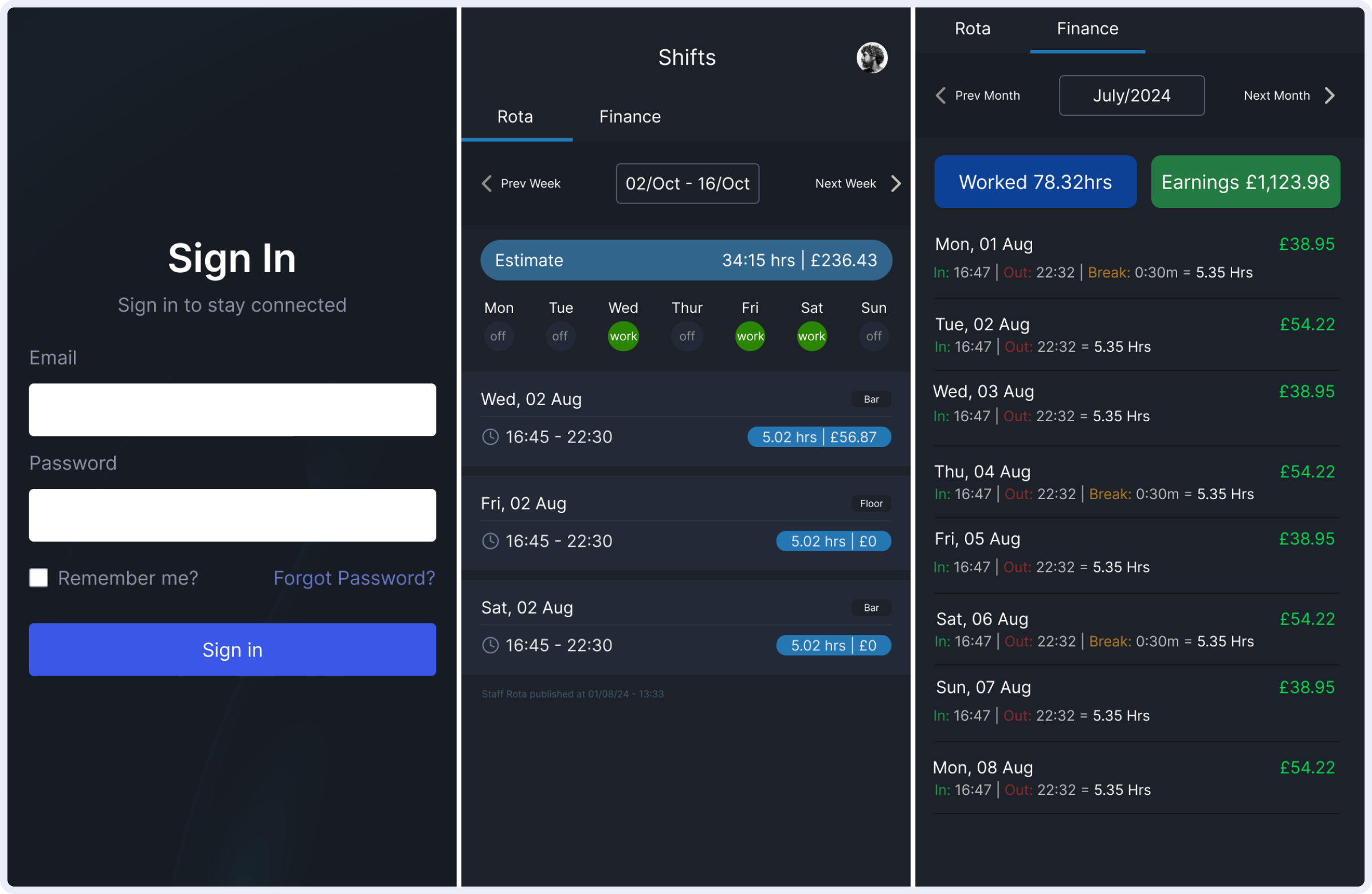Click clock icon on Fri, 02 Aug shift
The height and width of the screenshot is (894, 1372).
click(490, 541)
